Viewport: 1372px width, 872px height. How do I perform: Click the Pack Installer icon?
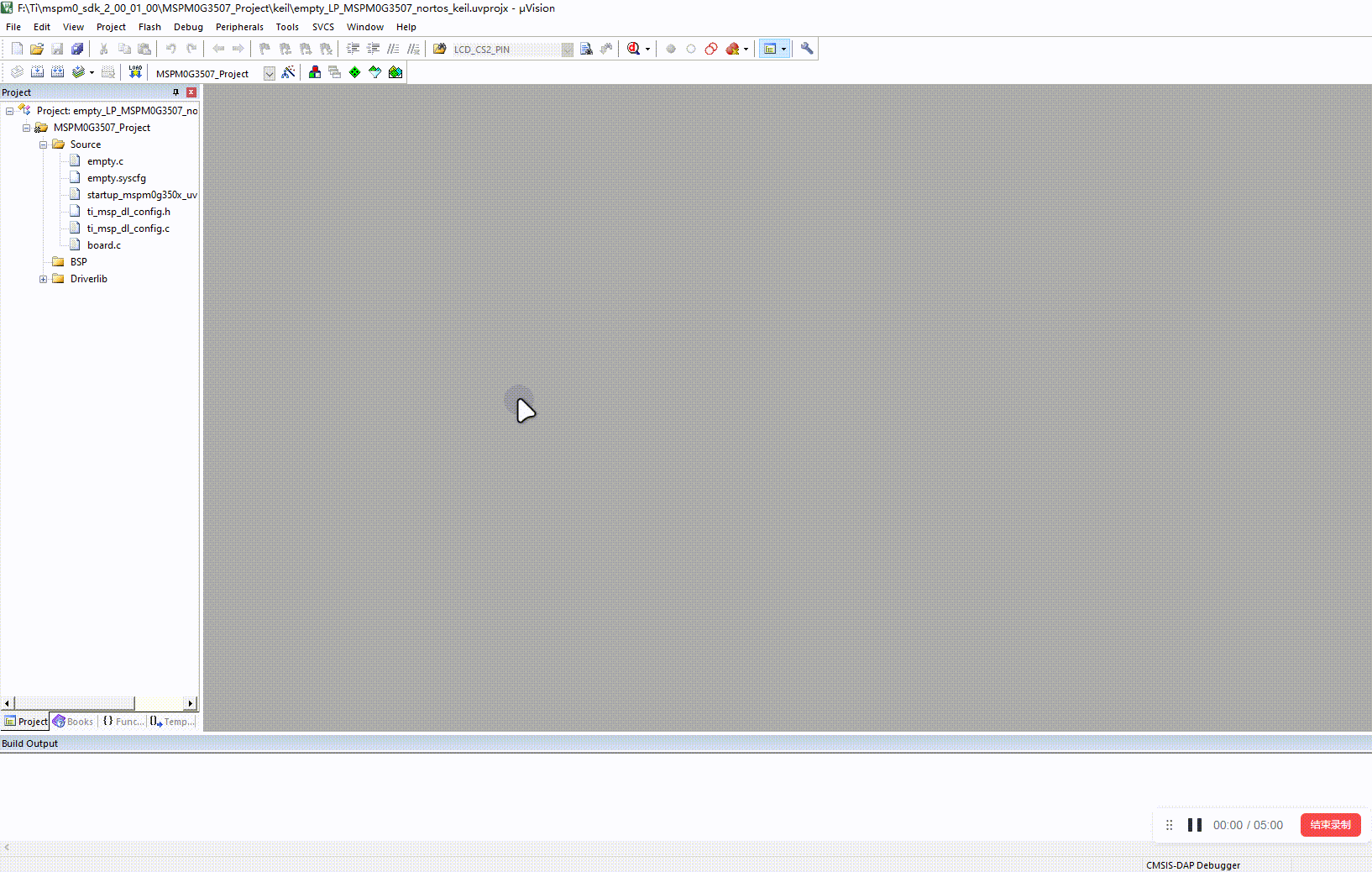(x=395, y=72)
